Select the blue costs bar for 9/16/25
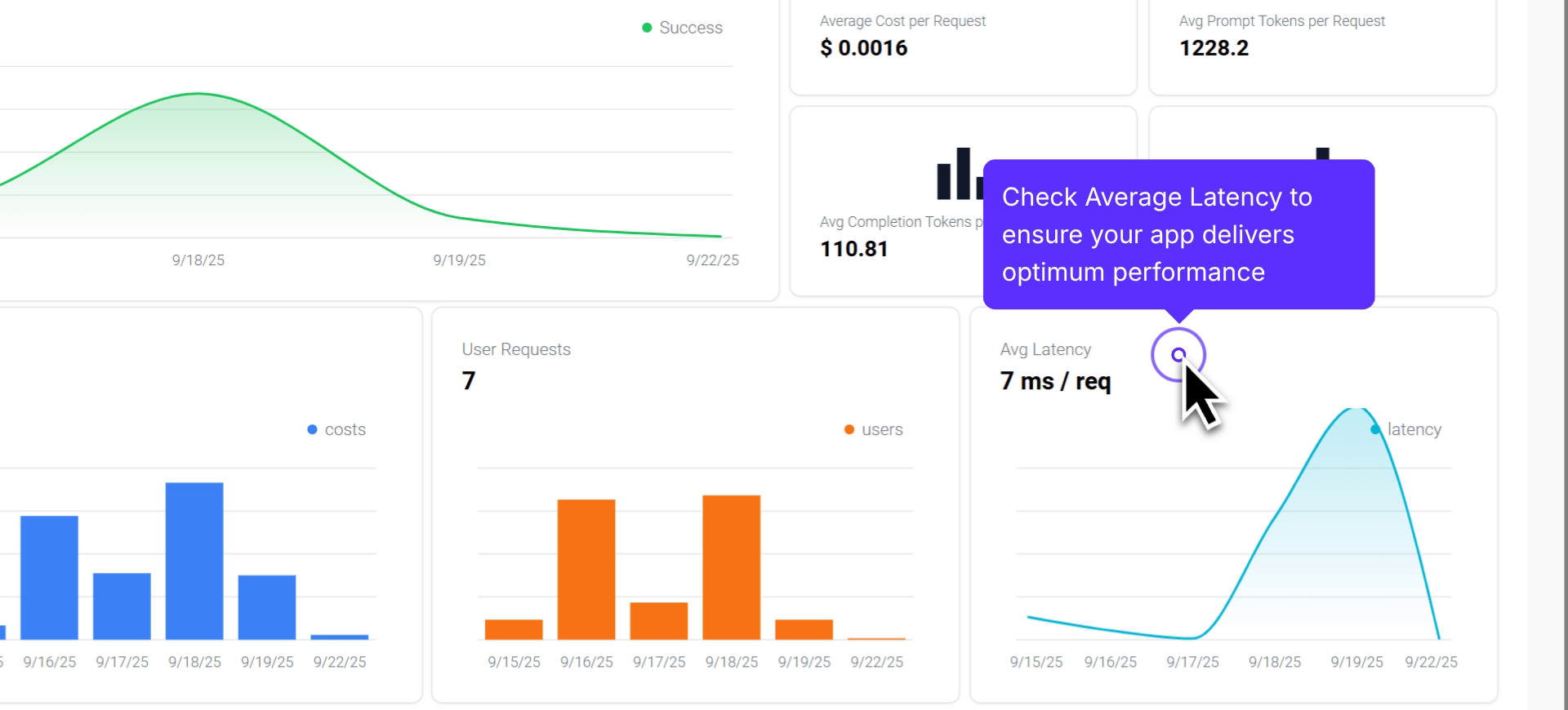The height and width of the screenshot is (710, 1568). click(x=49, y=577)
